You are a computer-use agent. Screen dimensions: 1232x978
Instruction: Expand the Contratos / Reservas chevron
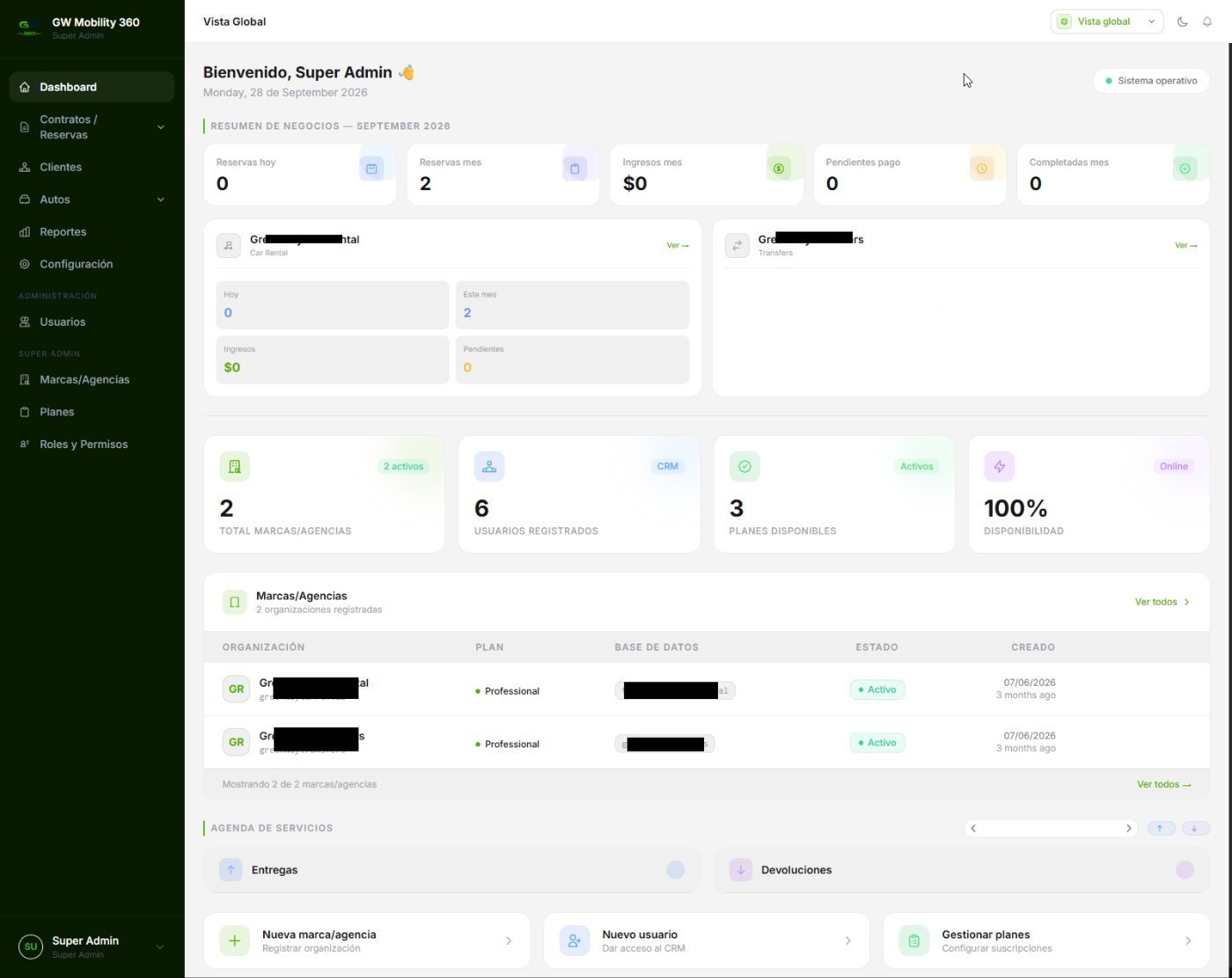[x=160, y=128]
